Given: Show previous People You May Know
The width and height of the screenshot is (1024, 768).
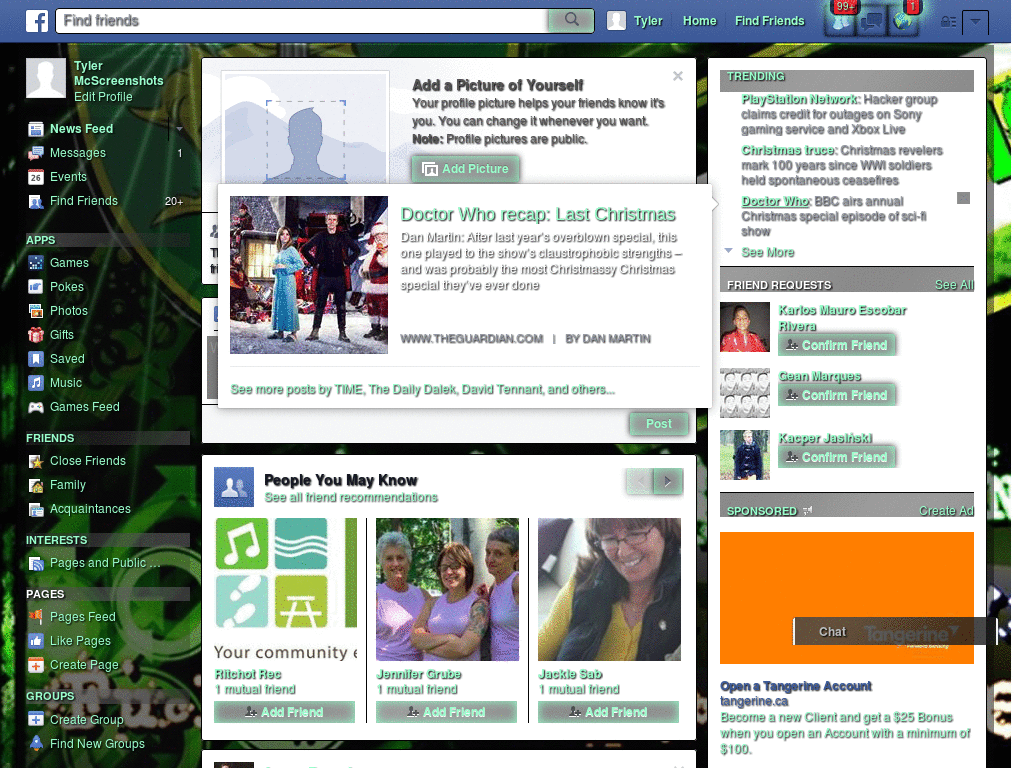Looking at the screenshot, I should pos(640,482).
